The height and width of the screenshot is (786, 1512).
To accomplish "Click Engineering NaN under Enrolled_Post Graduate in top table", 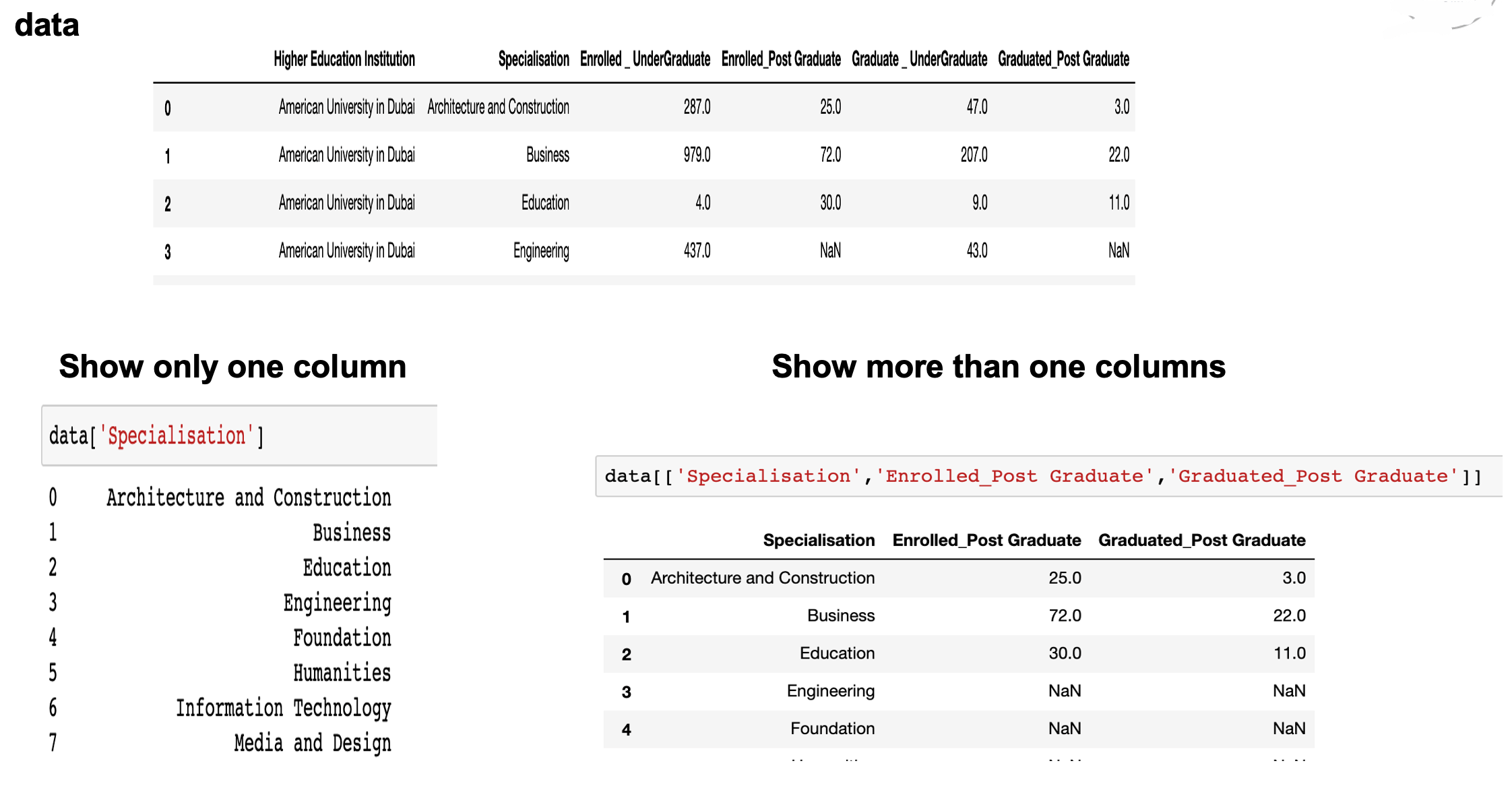I will [830, 251].
